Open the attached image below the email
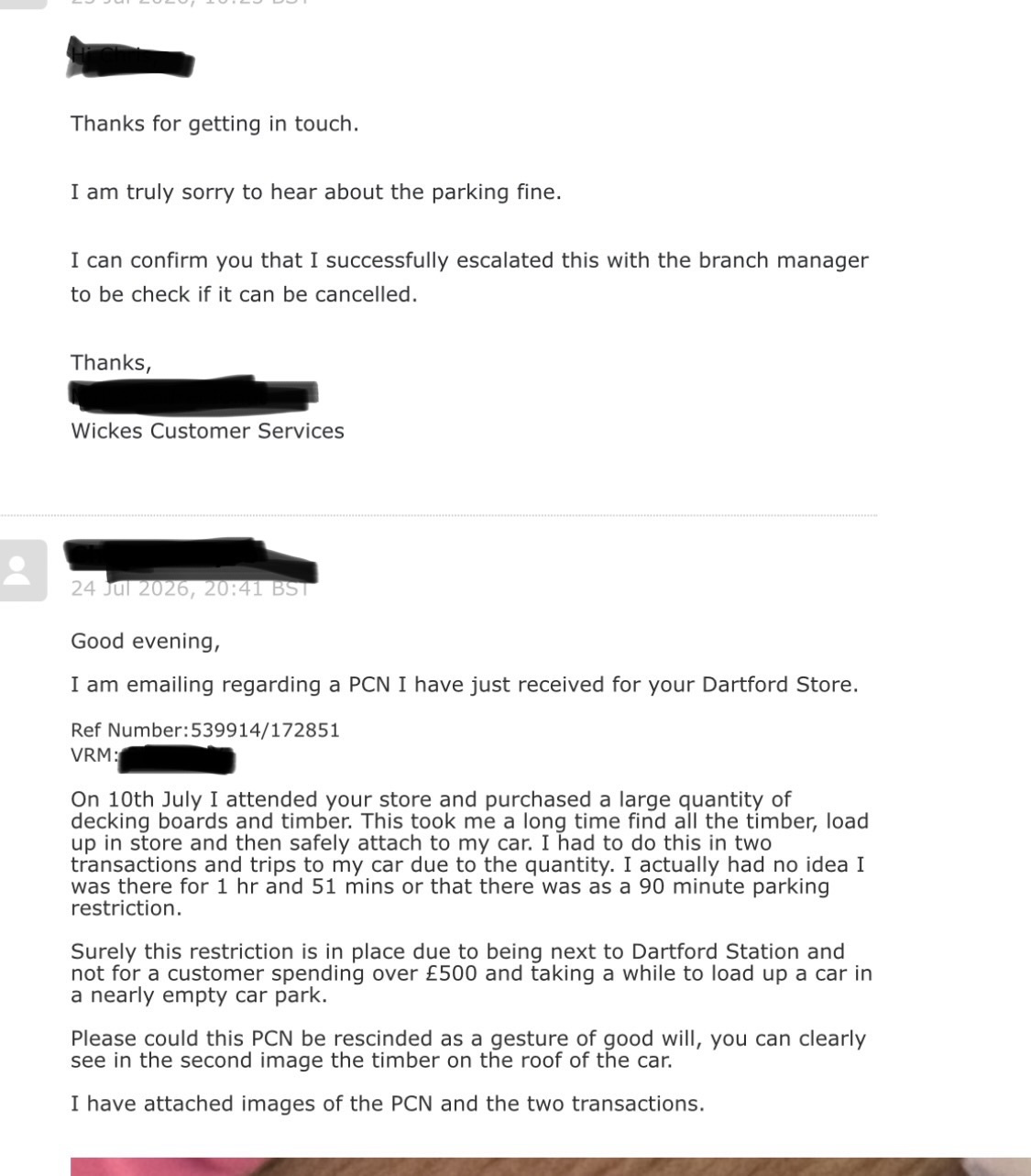 click(x=550, y=1166)
